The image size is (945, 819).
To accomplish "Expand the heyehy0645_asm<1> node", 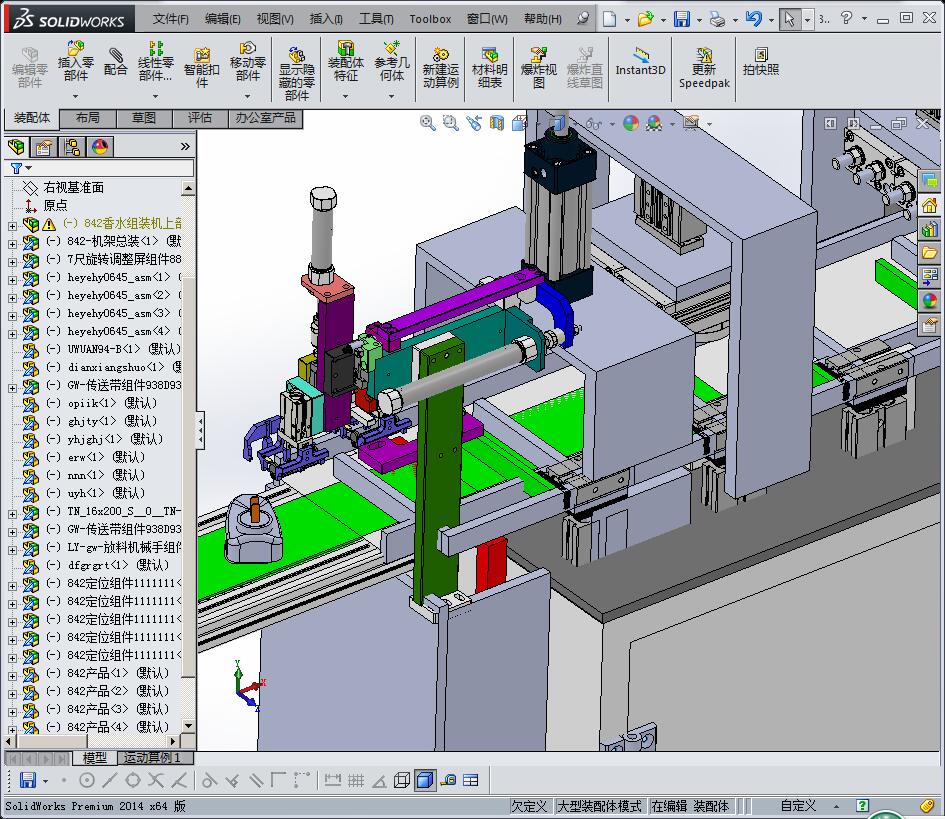I will 12,280.
